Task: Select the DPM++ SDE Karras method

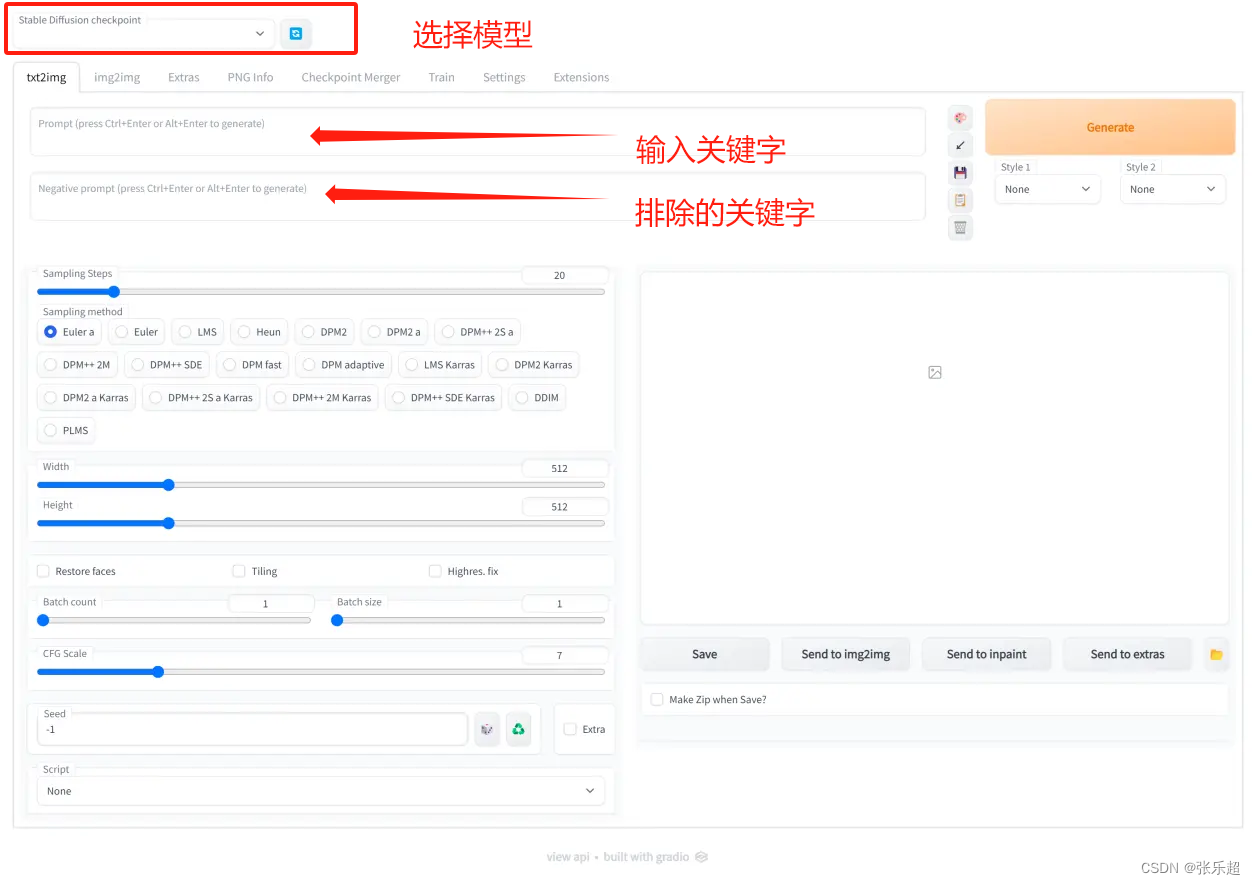Action: [x=443, y=397]
